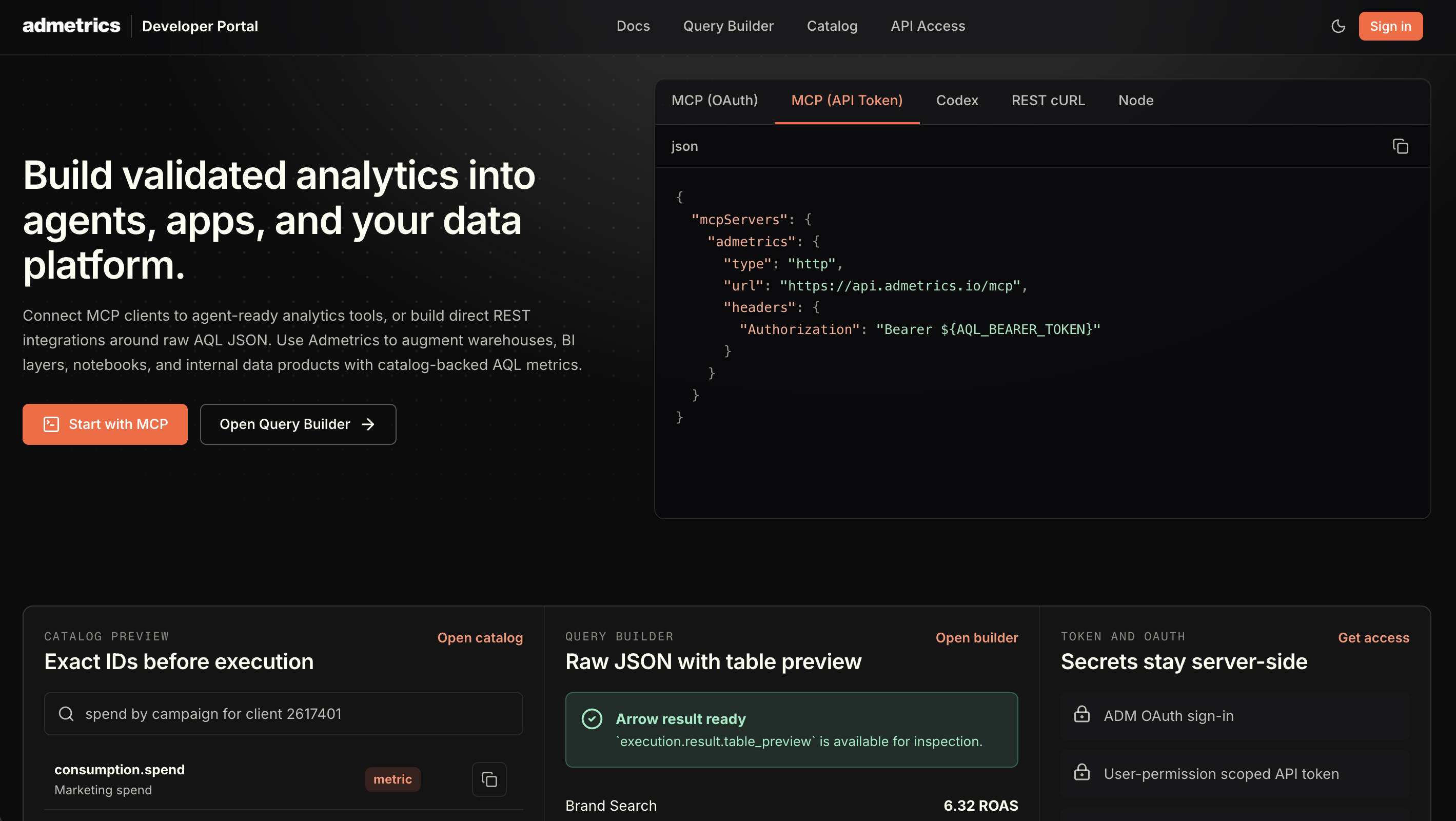This screenshot has width=1456, height=821.
Task: Toggle the dark mode moon icon
Action: [1338, 26]
